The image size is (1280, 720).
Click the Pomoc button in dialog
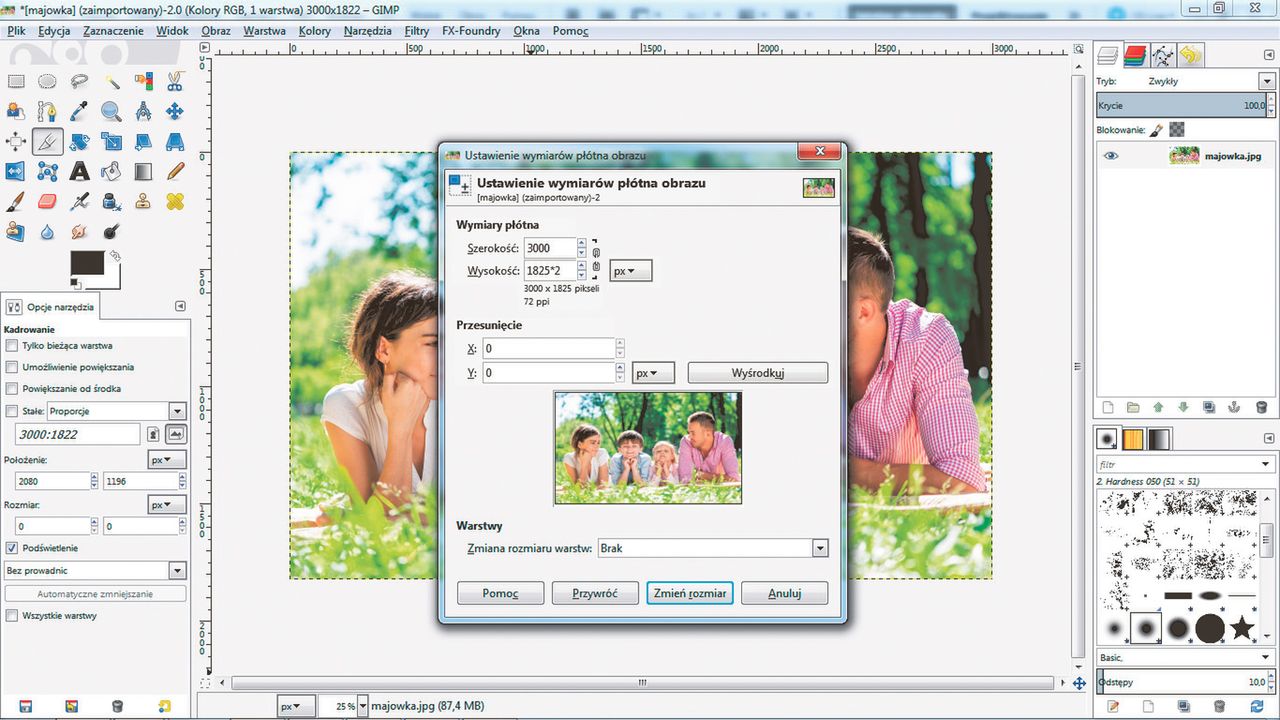(x=500, y=593)
